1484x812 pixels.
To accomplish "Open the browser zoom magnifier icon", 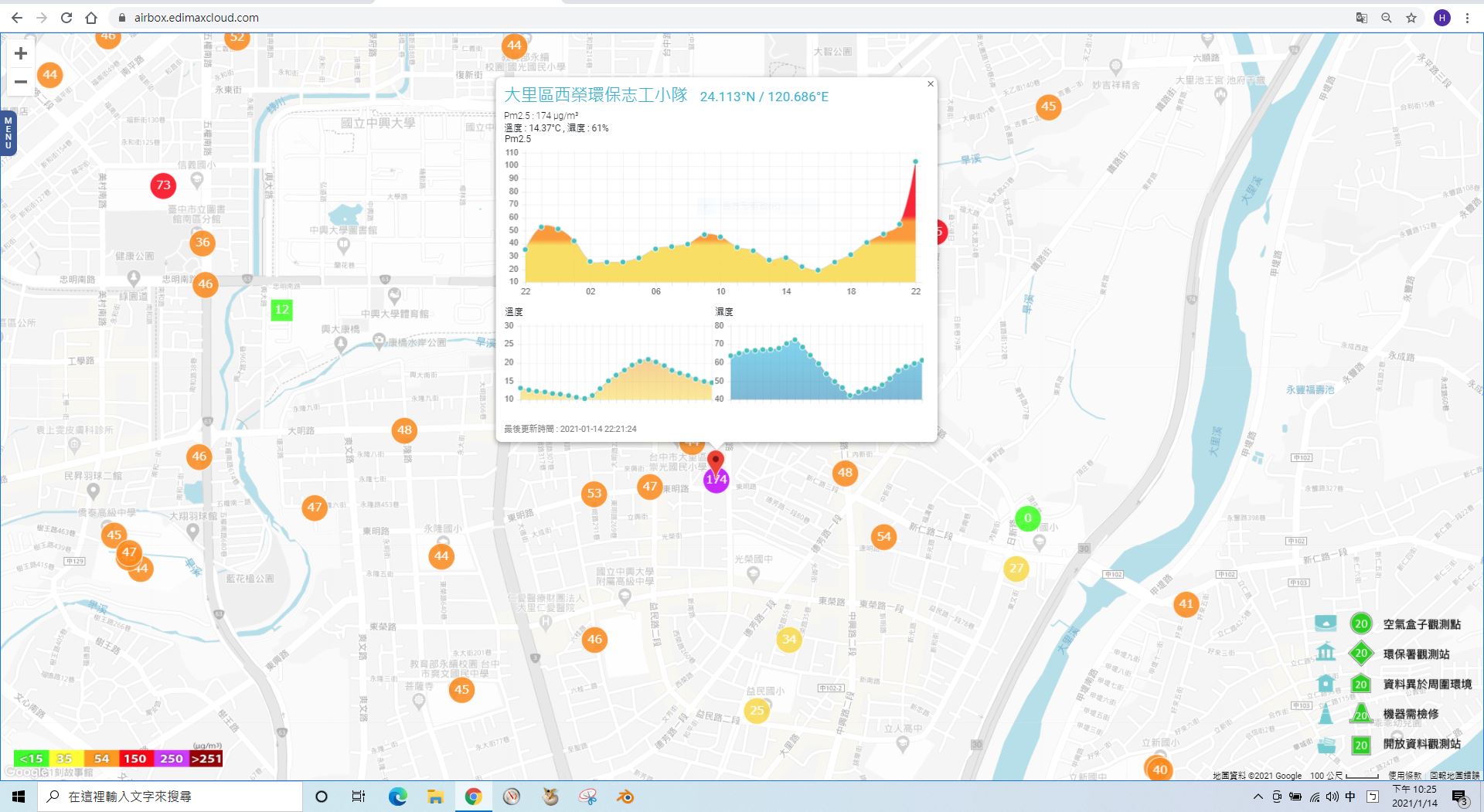I will pos(1387,18).
